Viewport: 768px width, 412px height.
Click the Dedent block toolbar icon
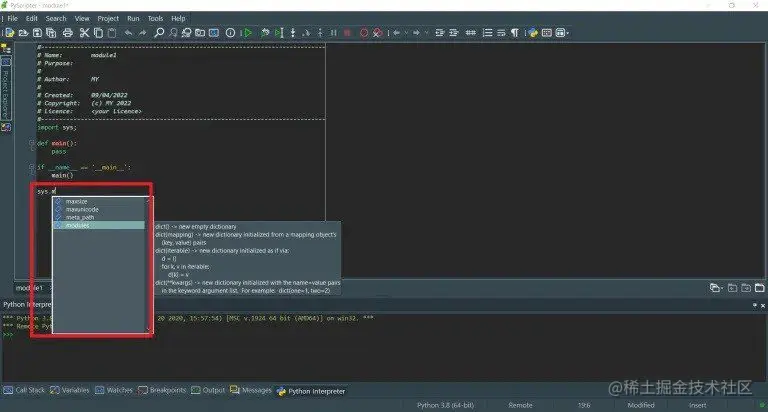(440, 33)
